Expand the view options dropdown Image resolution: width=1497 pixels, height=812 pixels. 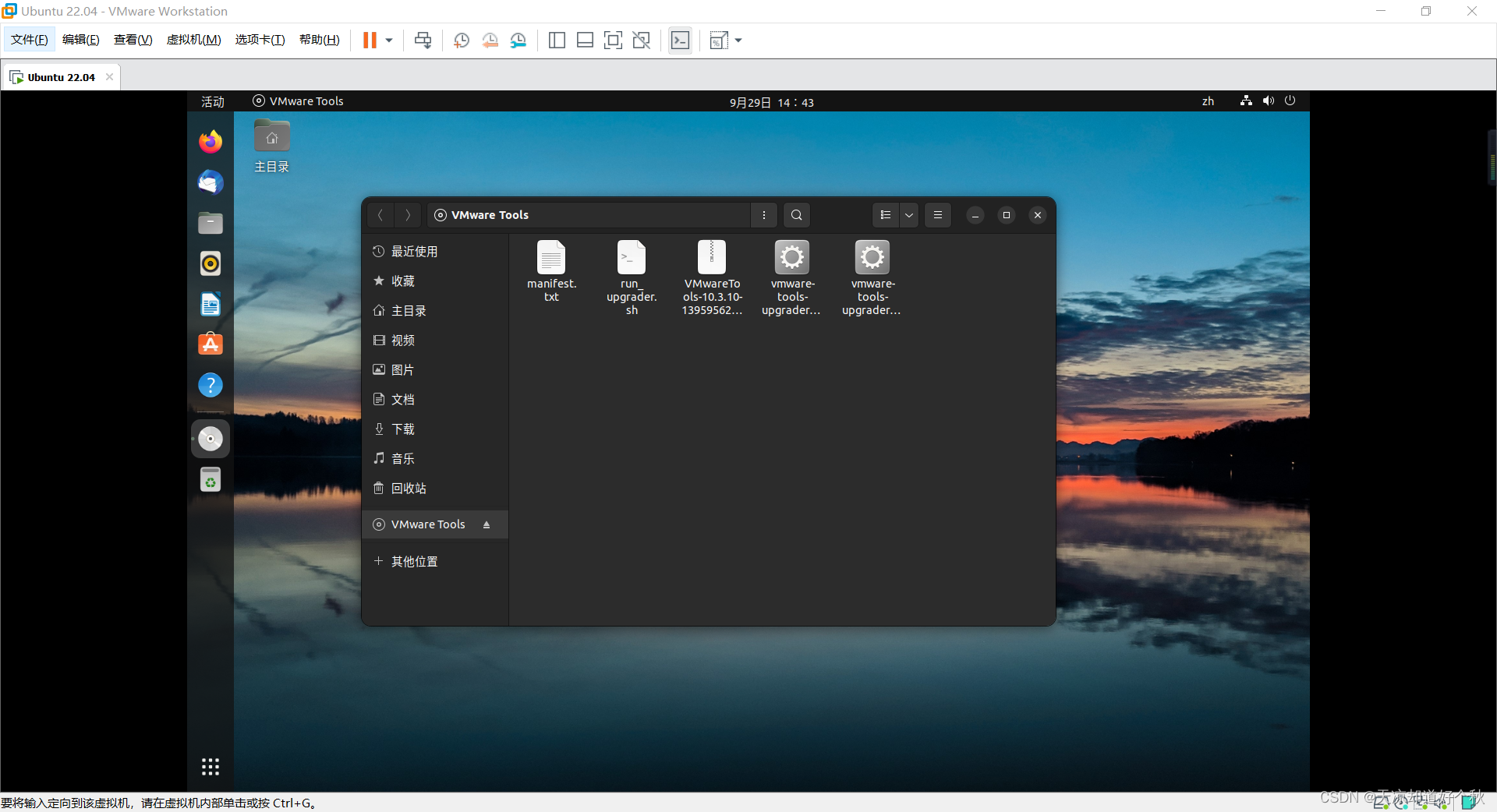click(909, 215)
